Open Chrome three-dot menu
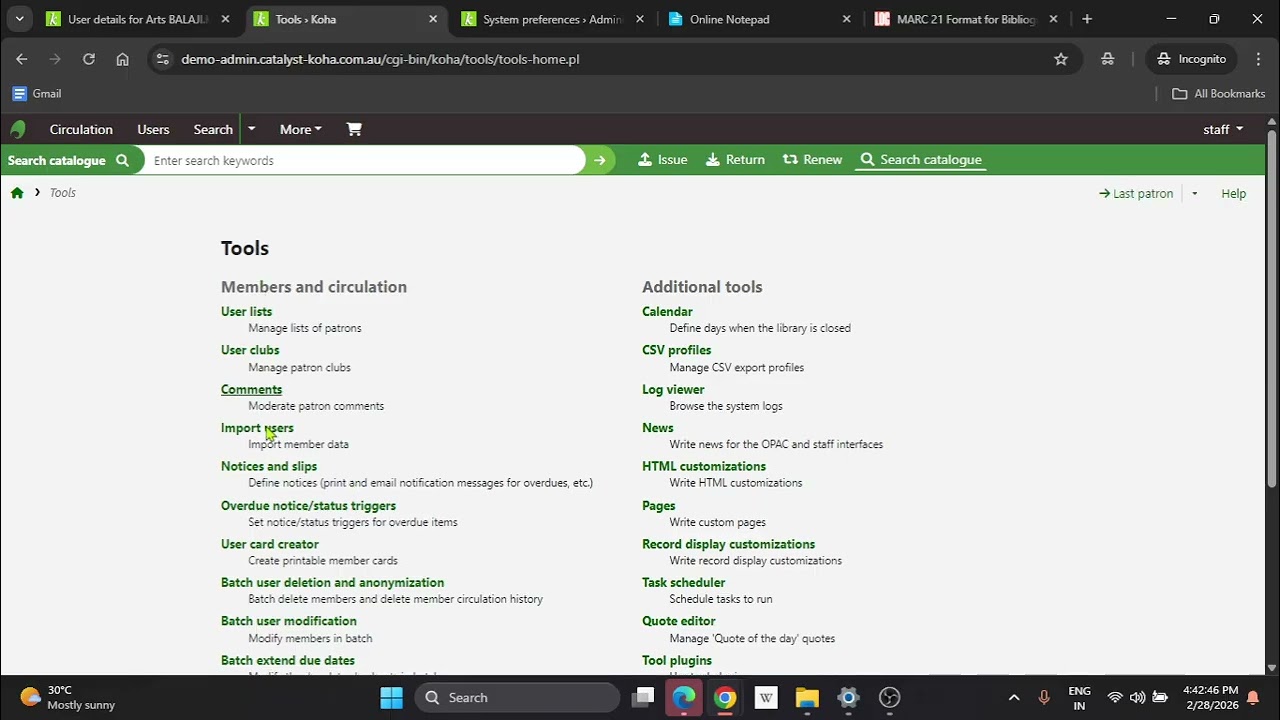This screenshot has width=1280, height=720. (1258, 59)
